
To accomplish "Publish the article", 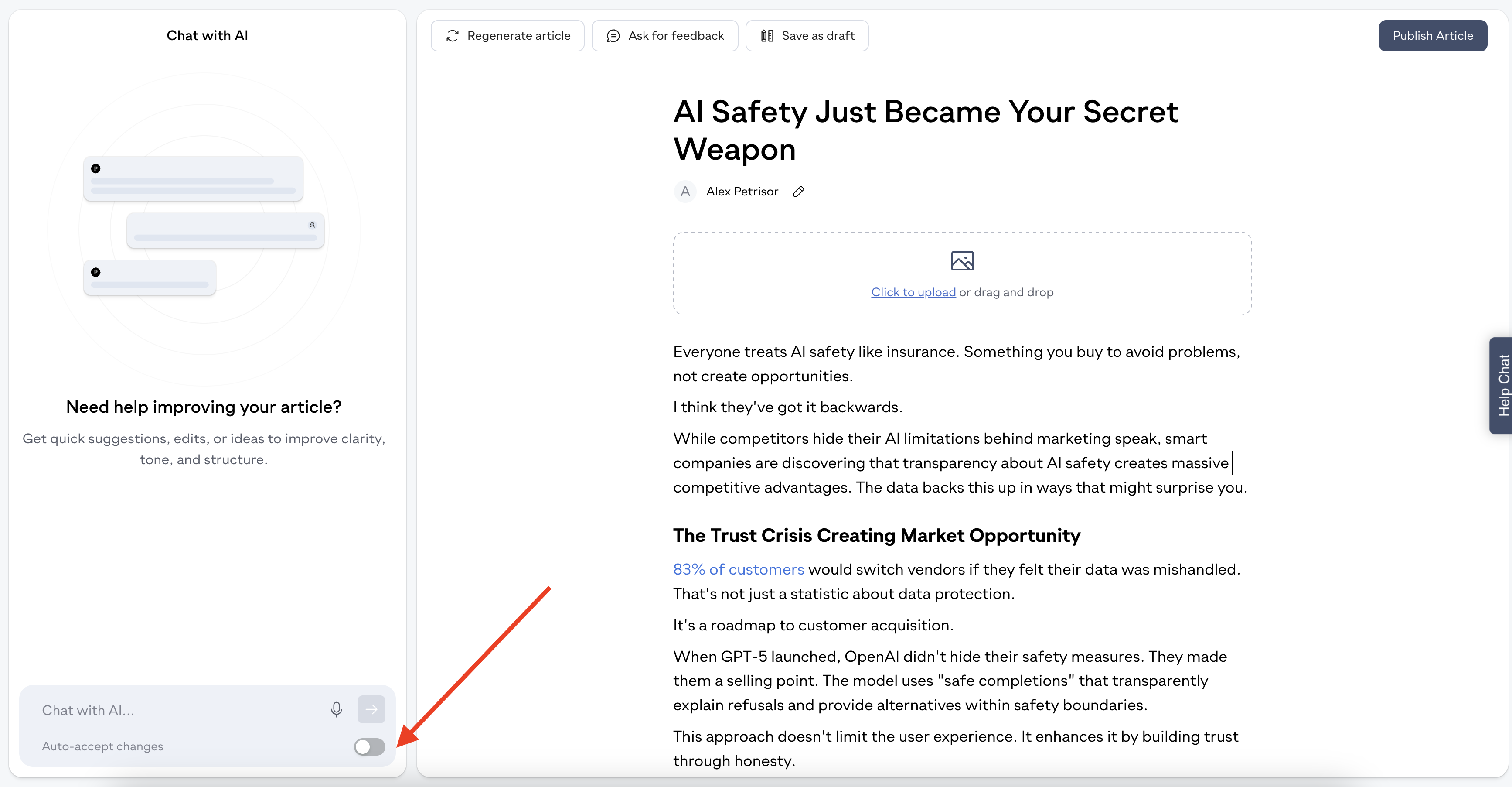I will point(1432,36).
